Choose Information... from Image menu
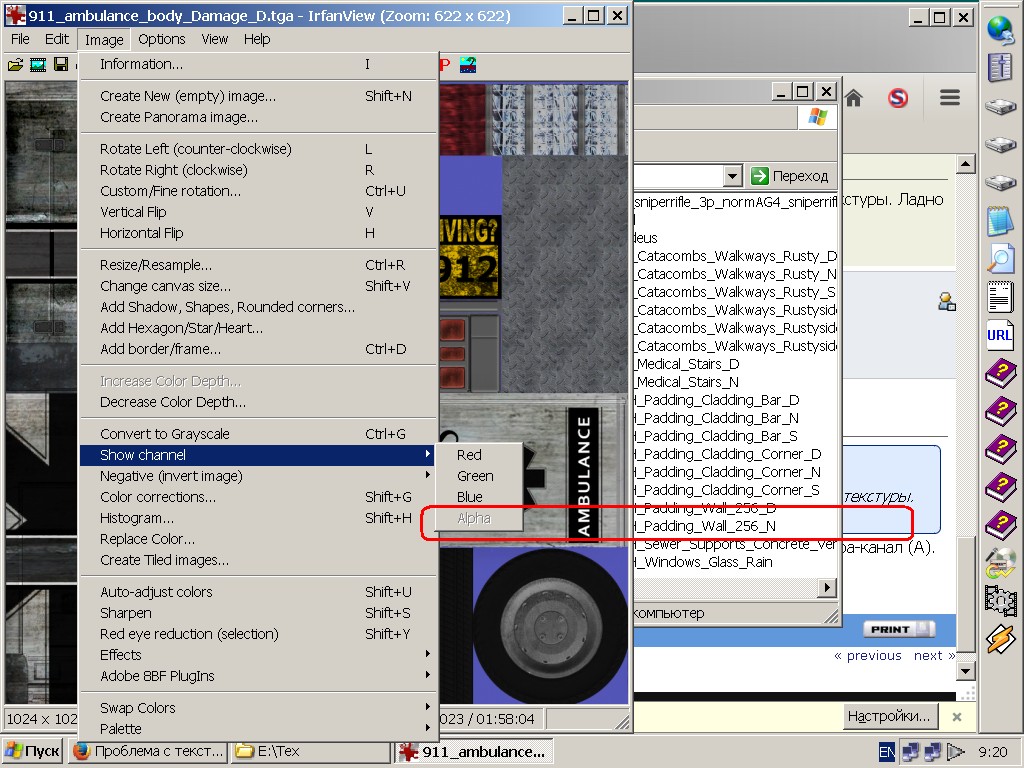1024x768 pixels. (259, 64)
